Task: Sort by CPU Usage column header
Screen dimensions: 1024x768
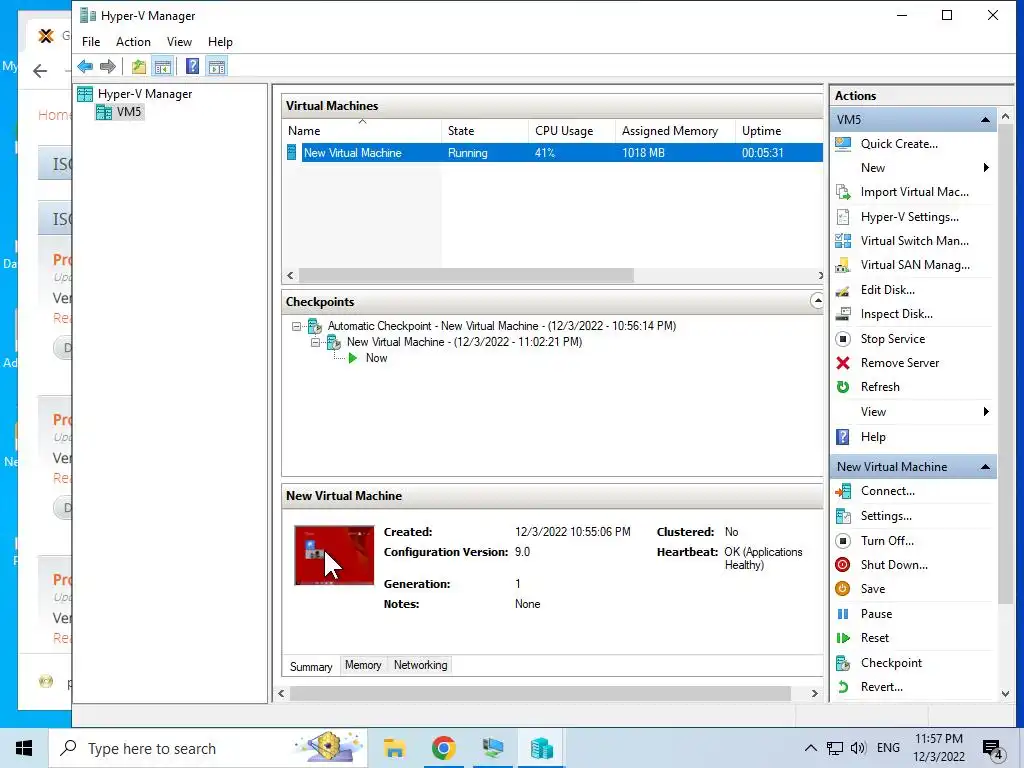Action: coord(572,131)
